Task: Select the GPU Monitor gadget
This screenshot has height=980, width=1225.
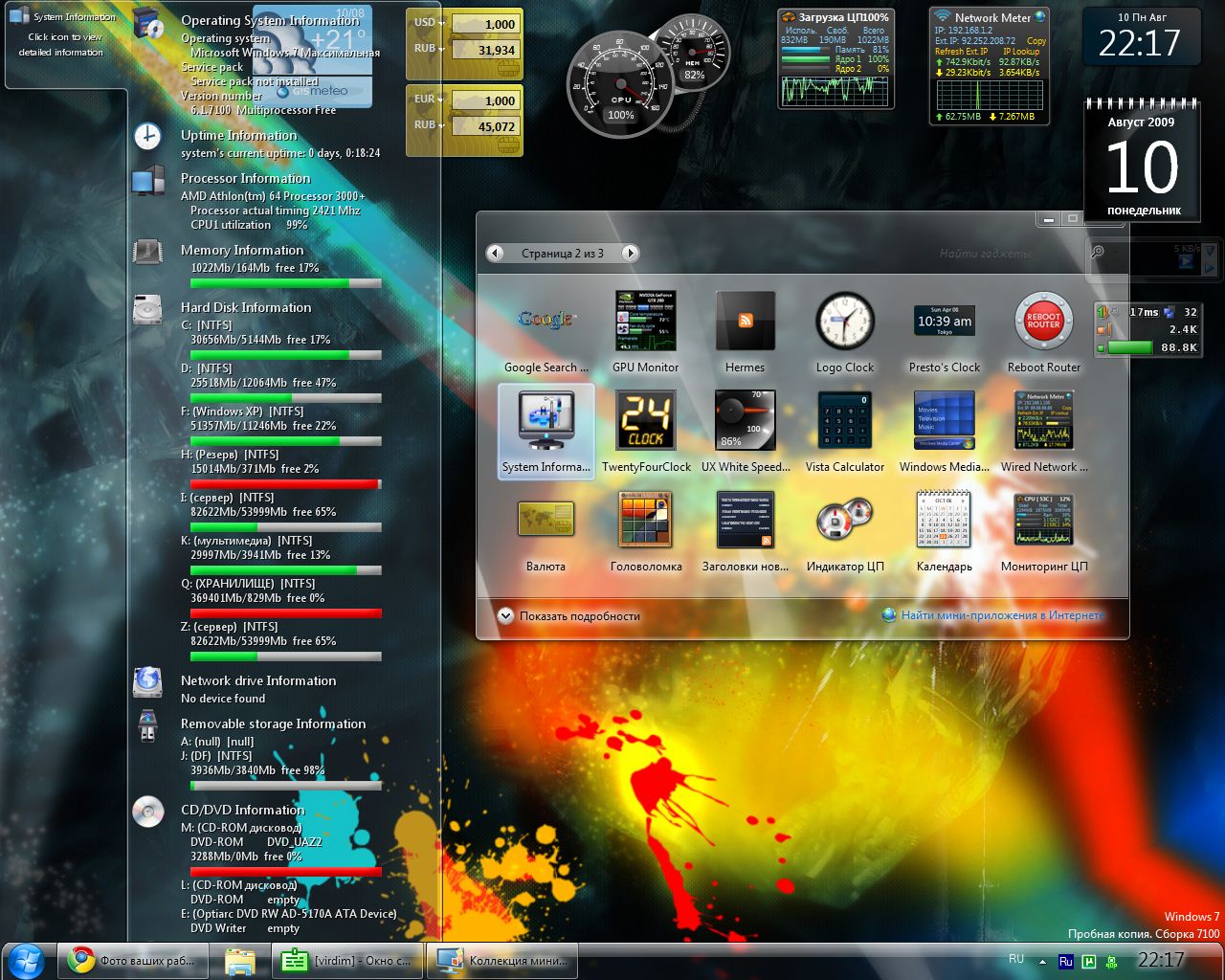Action: [645, 322]
